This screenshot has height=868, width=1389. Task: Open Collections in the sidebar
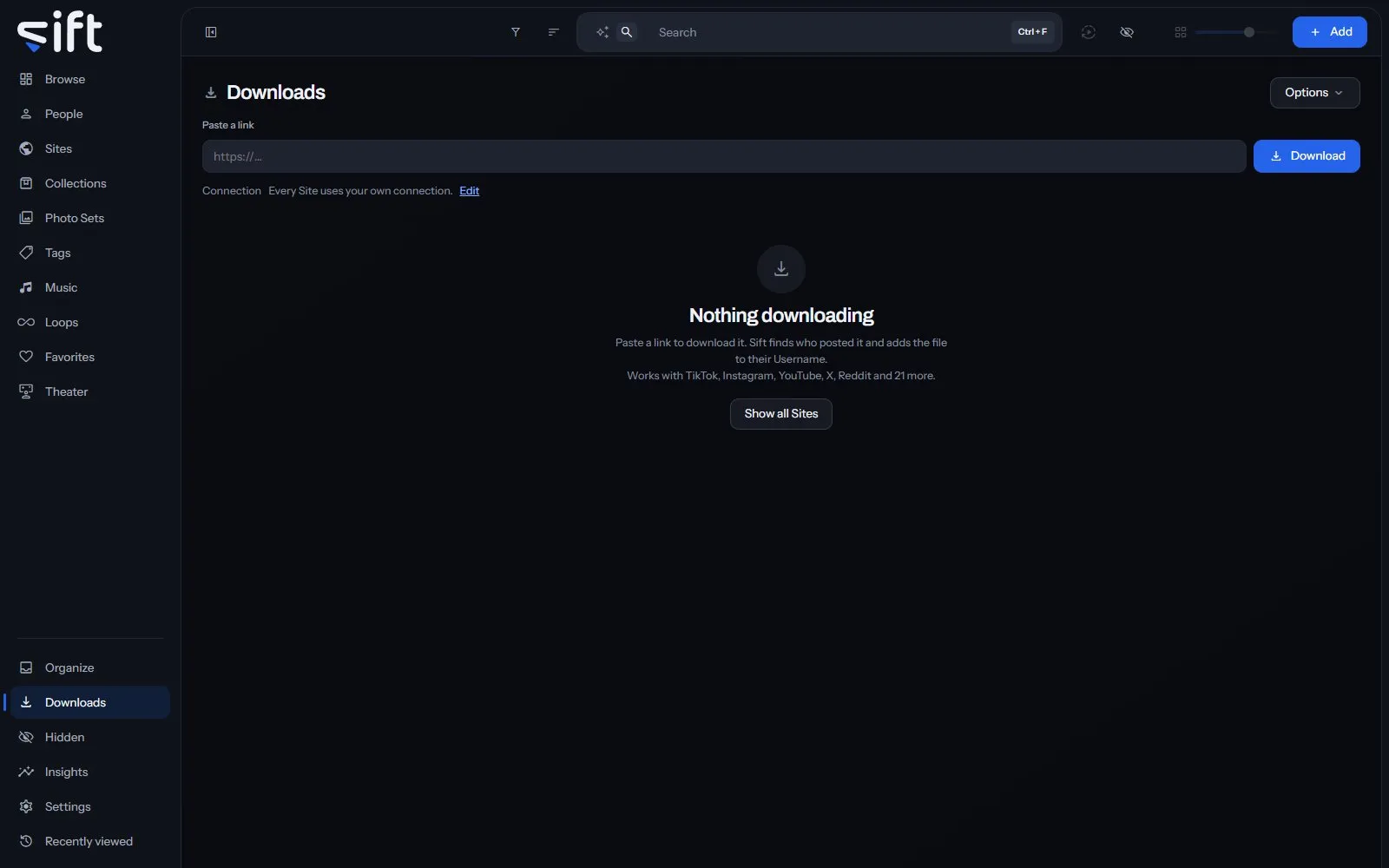tap(90, 183)
